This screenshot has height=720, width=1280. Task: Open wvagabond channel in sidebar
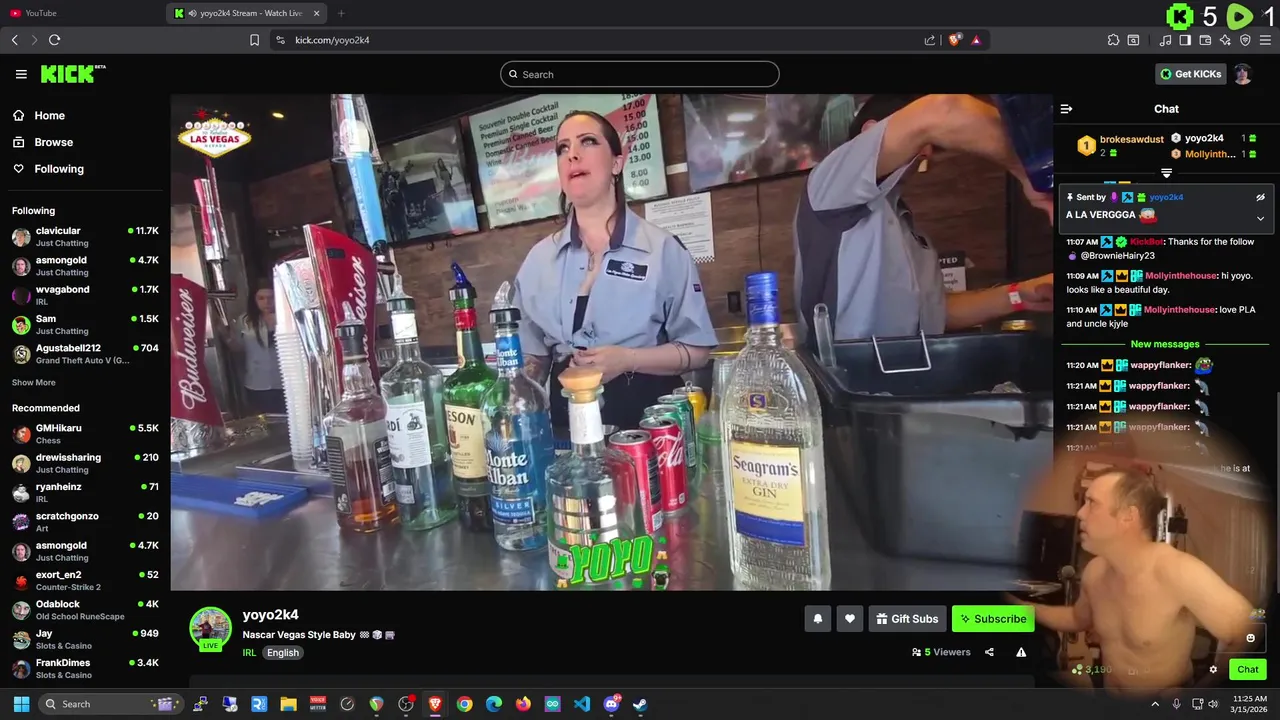85,295
